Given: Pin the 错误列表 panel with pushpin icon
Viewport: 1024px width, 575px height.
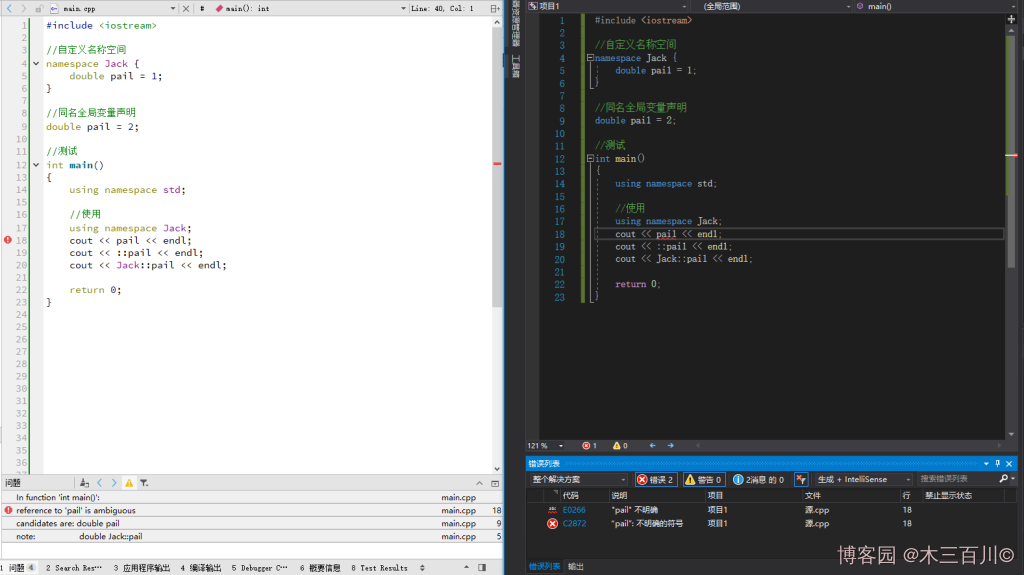Looking at the screenshot, I should [x=997, y=464].
